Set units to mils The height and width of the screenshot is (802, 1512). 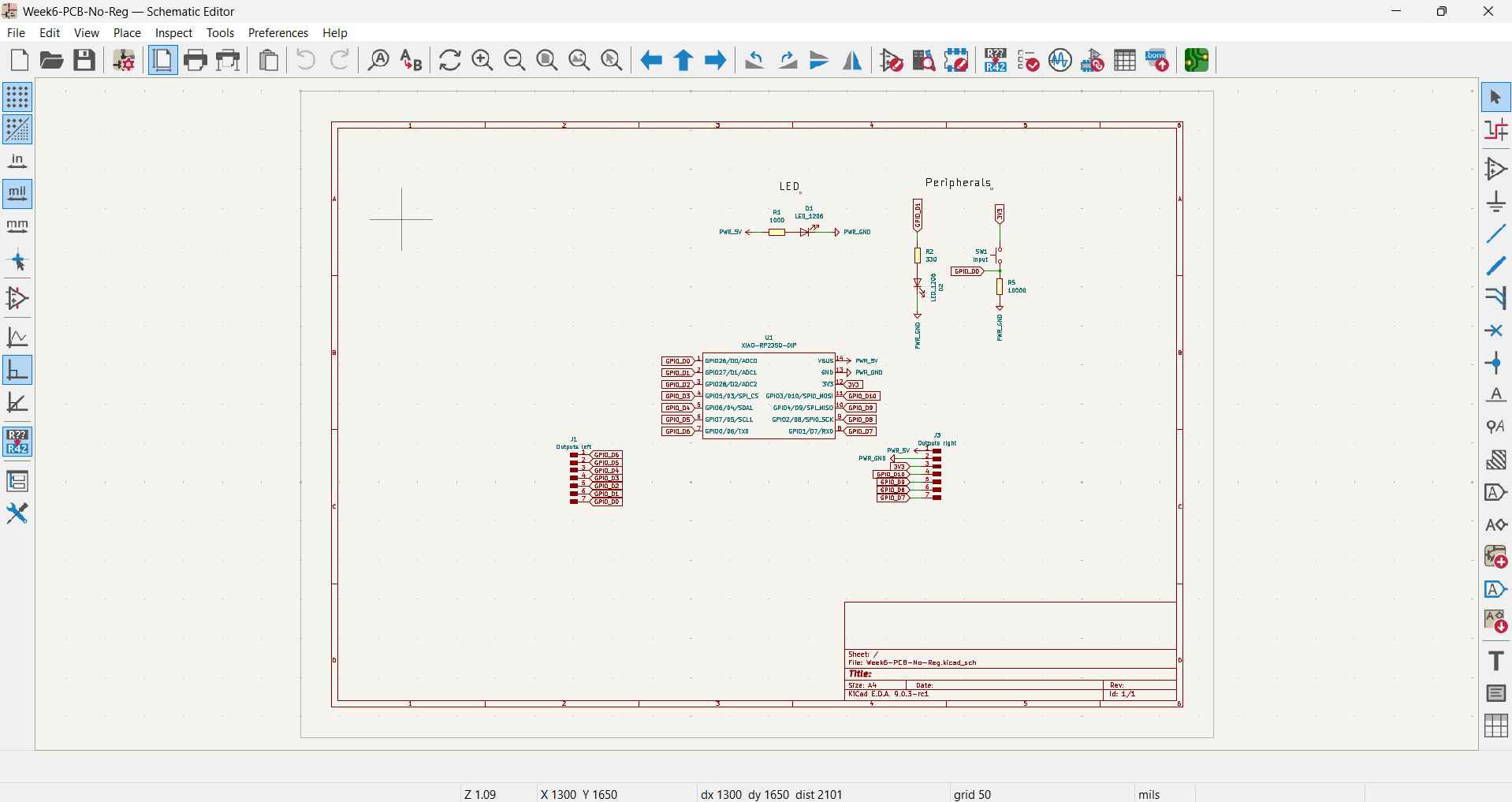tap(17, 194)
